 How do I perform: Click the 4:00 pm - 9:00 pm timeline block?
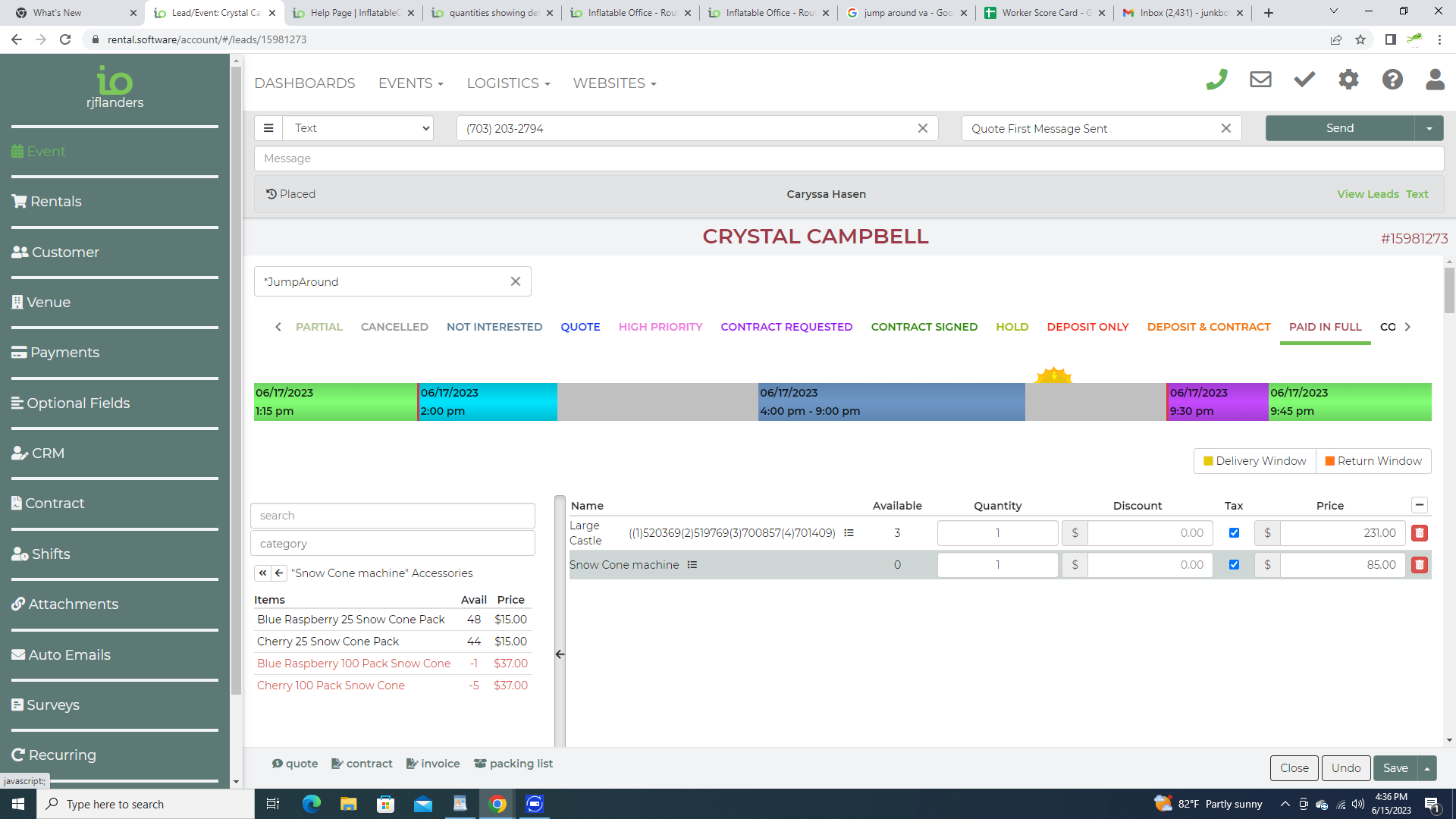(x=891, y=402)
